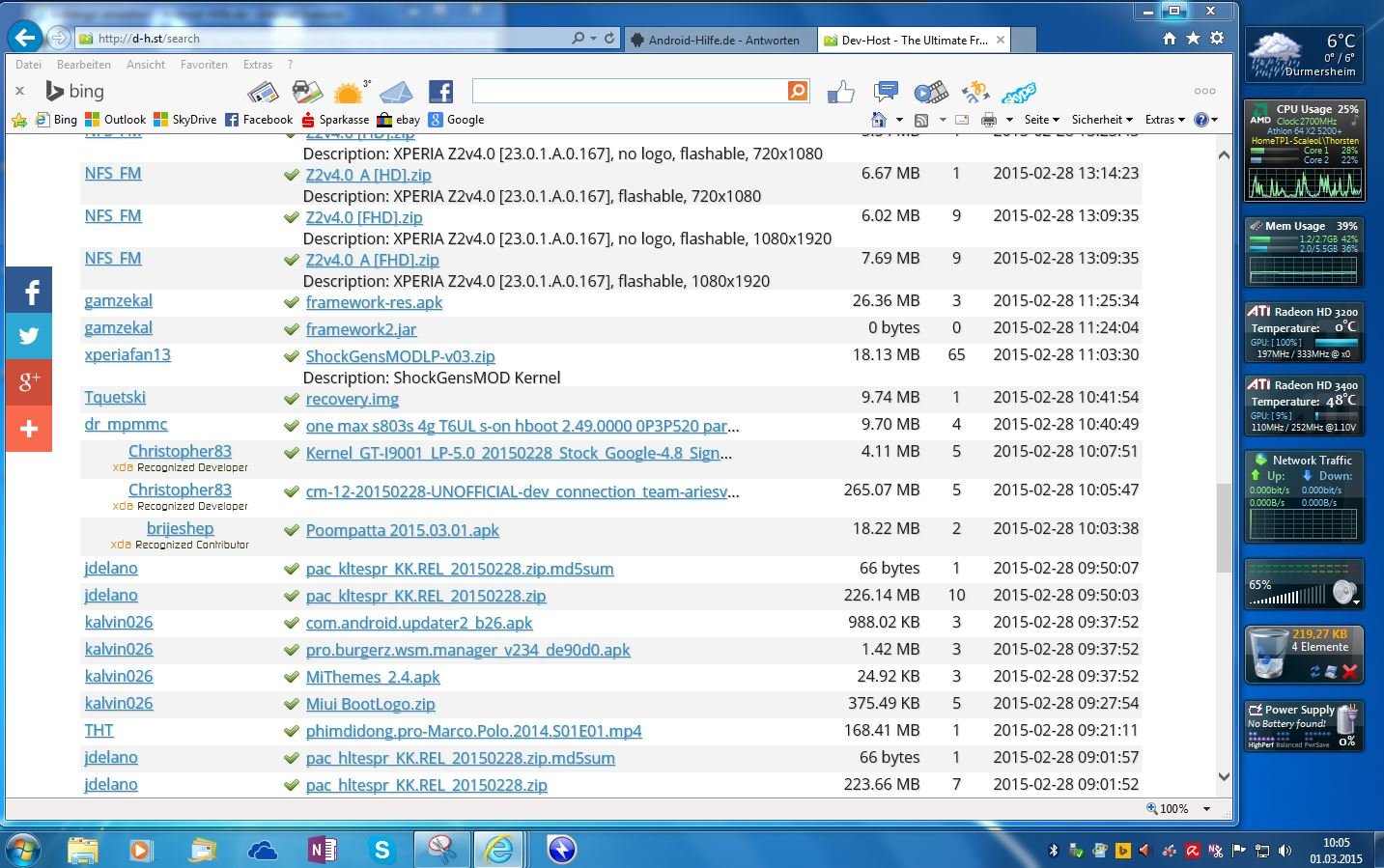
Task: Click the URL address bar field
Action: pos(324,39)
